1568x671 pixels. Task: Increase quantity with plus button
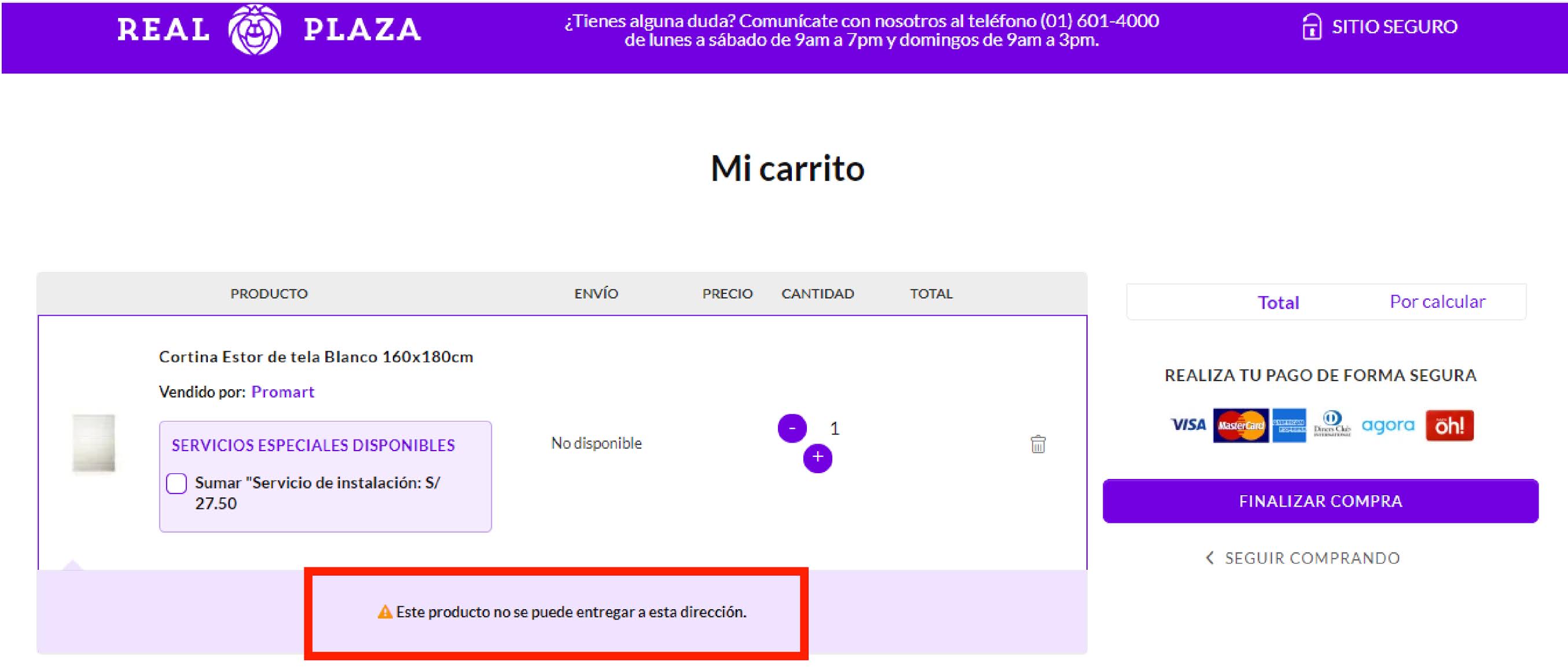pyautogui.click(x=817, y=458)
